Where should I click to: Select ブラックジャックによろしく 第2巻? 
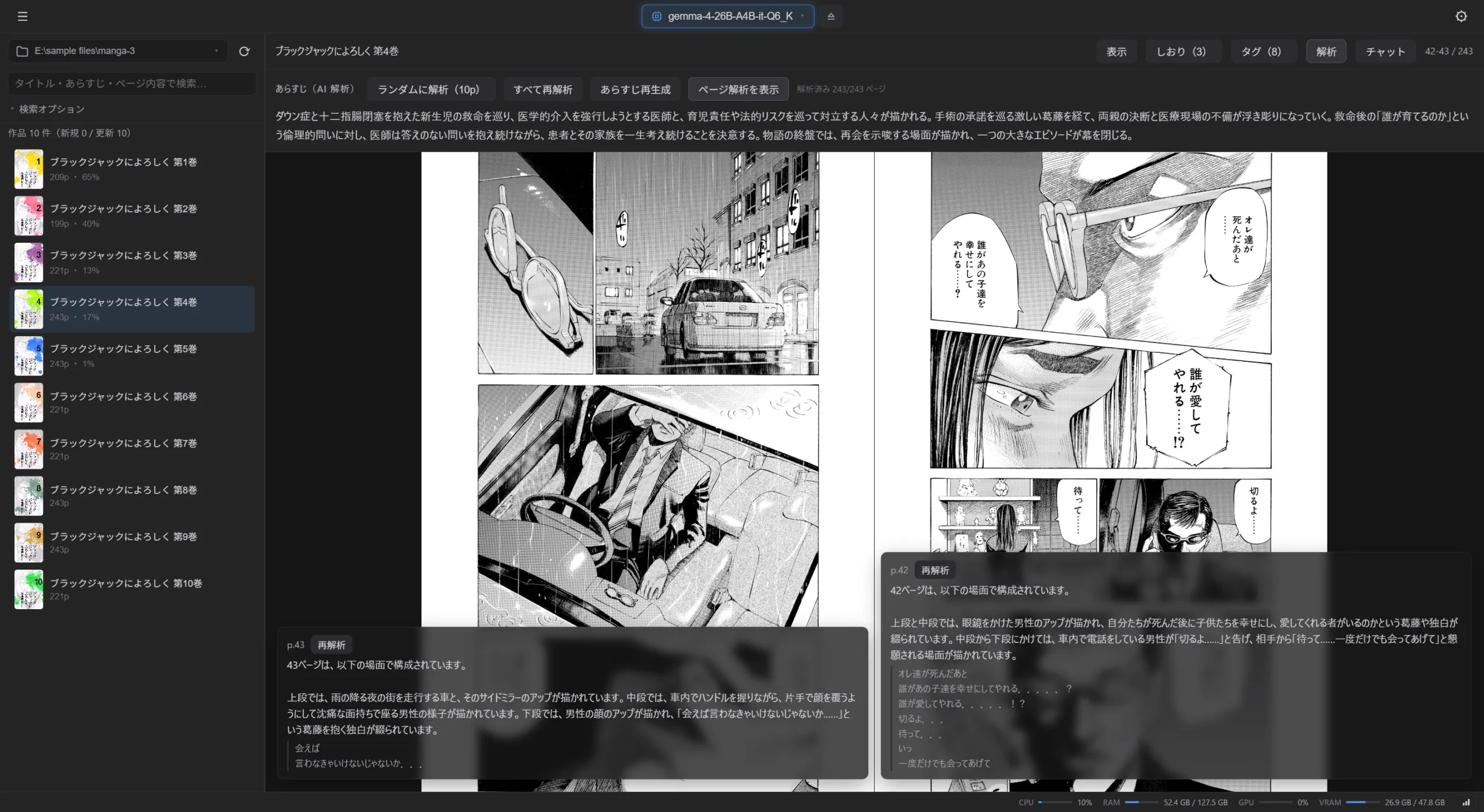coord(132,216)
